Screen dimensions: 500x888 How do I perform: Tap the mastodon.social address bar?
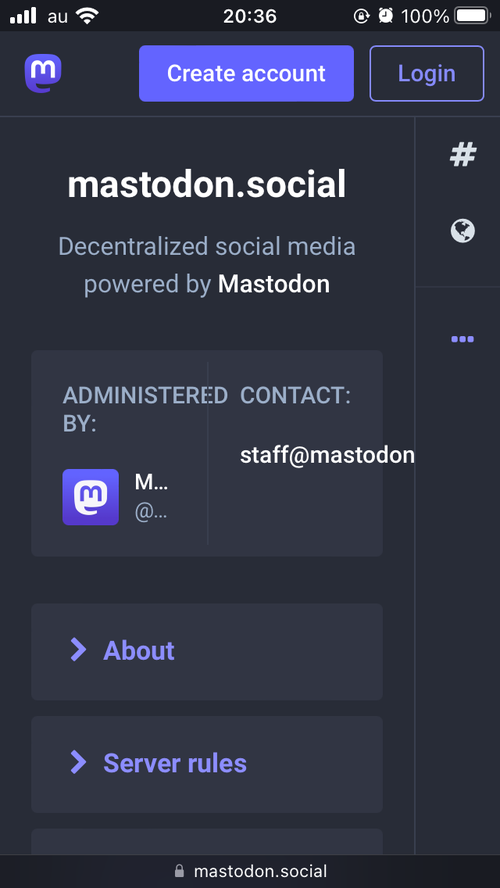250,871
